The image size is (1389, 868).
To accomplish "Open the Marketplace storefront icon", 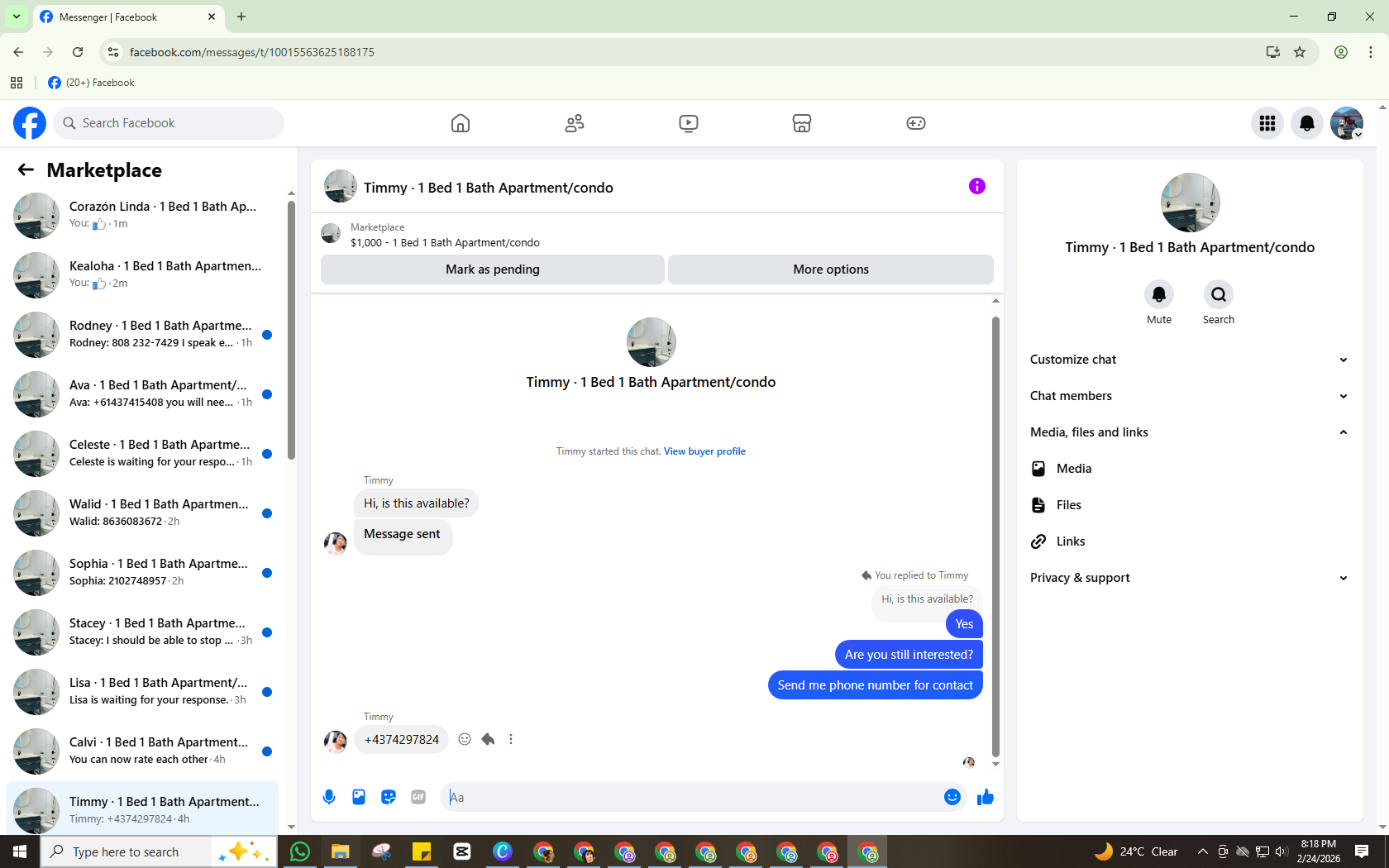I will [802, 123].
